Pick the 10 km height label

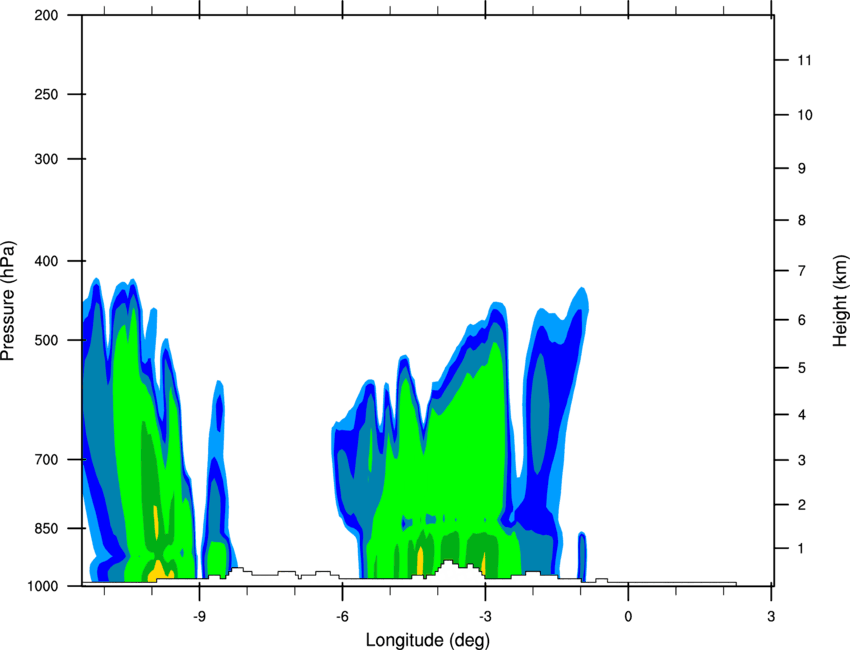805,115
